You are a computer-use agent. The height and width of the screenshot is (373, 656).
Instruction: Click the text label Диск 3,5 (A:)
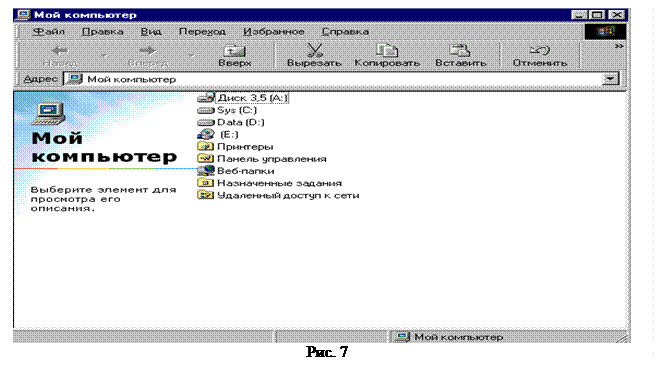pyautogui.click(x=252, y=98)
